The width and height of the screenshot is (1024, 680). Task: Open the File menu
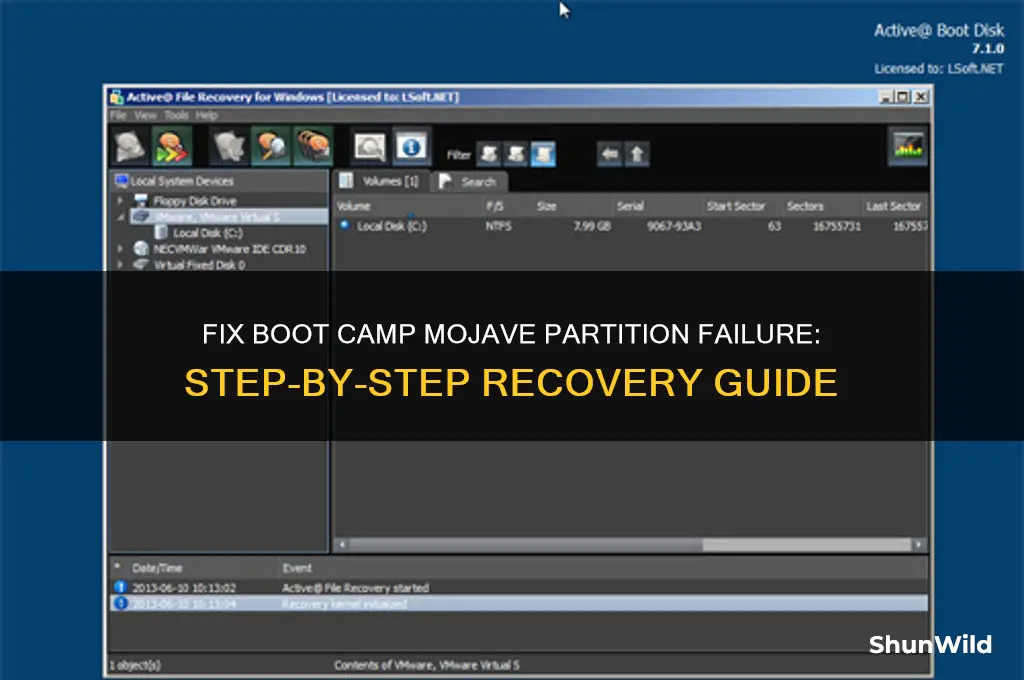click(118, 116)
